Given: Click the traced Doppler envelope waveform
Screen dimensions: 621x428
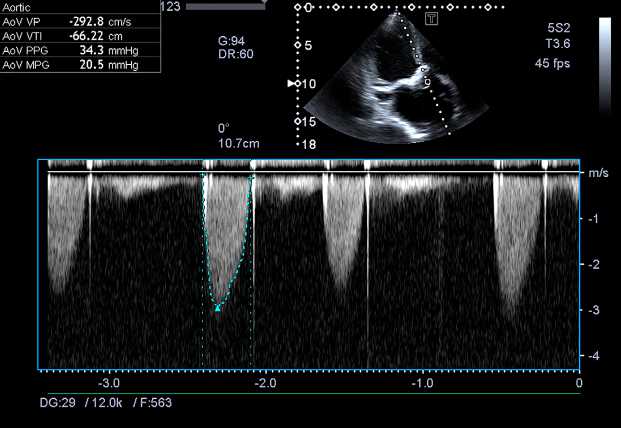Looking at the screenshot, I should pos(227,242).
